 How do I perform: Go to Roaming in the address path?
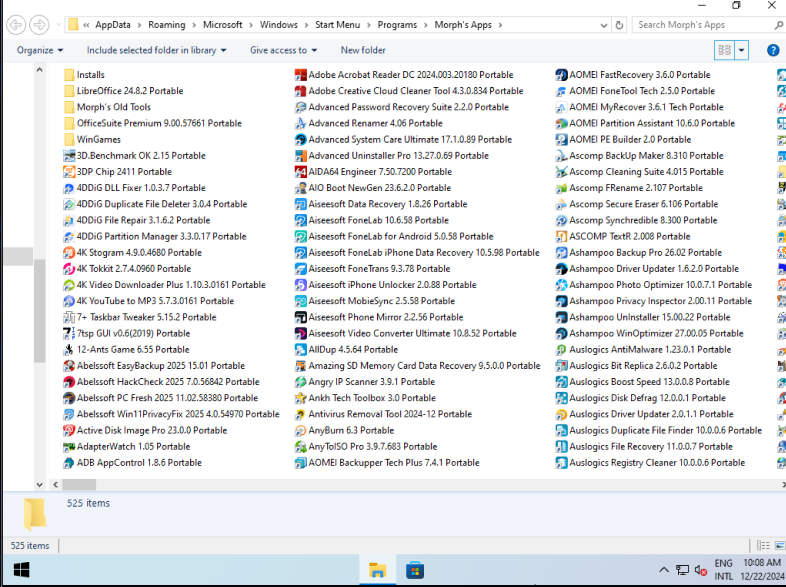[x=166, y=25]
